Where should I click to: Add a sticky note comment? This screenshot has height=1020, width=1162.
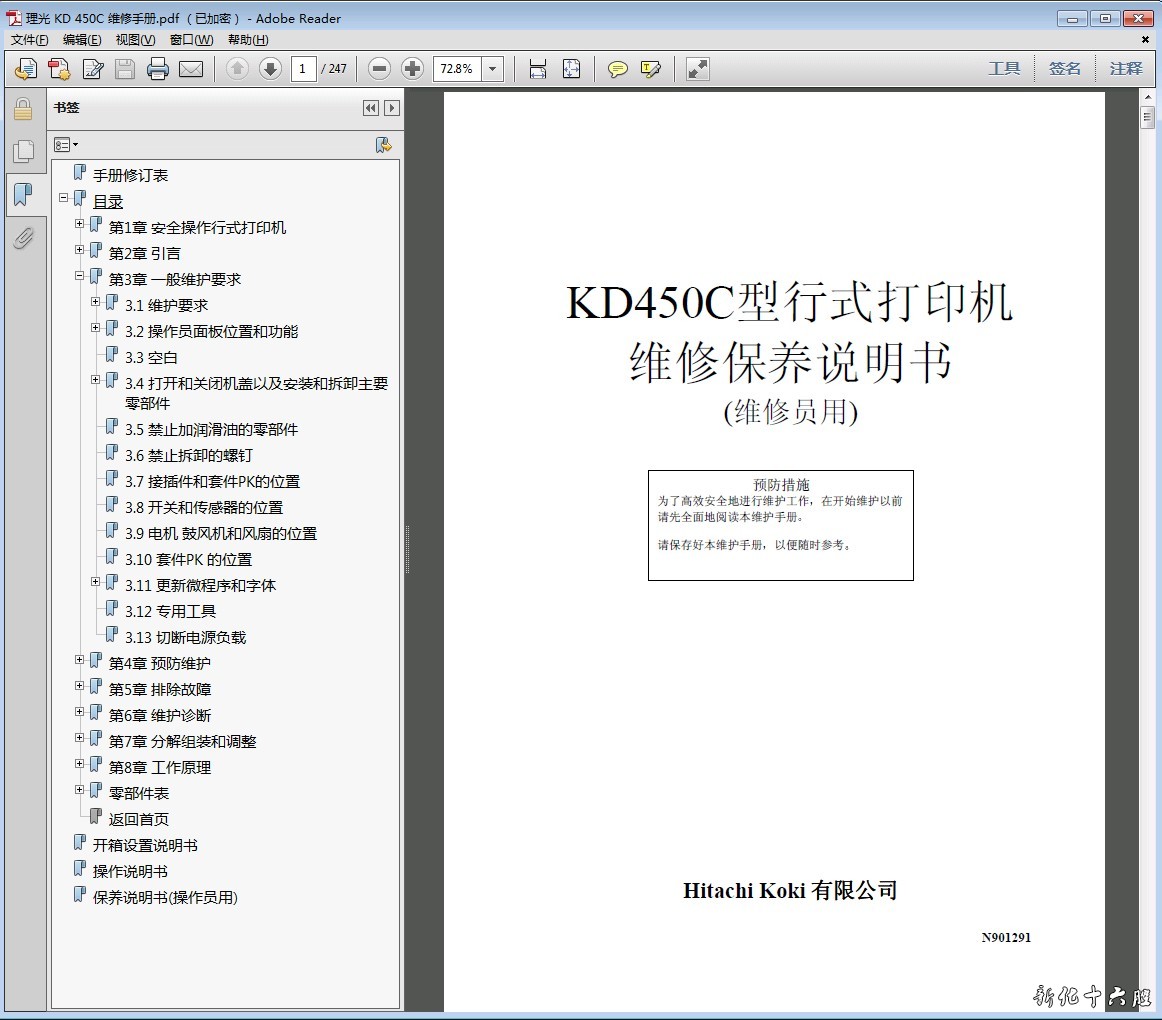point(618,69)
